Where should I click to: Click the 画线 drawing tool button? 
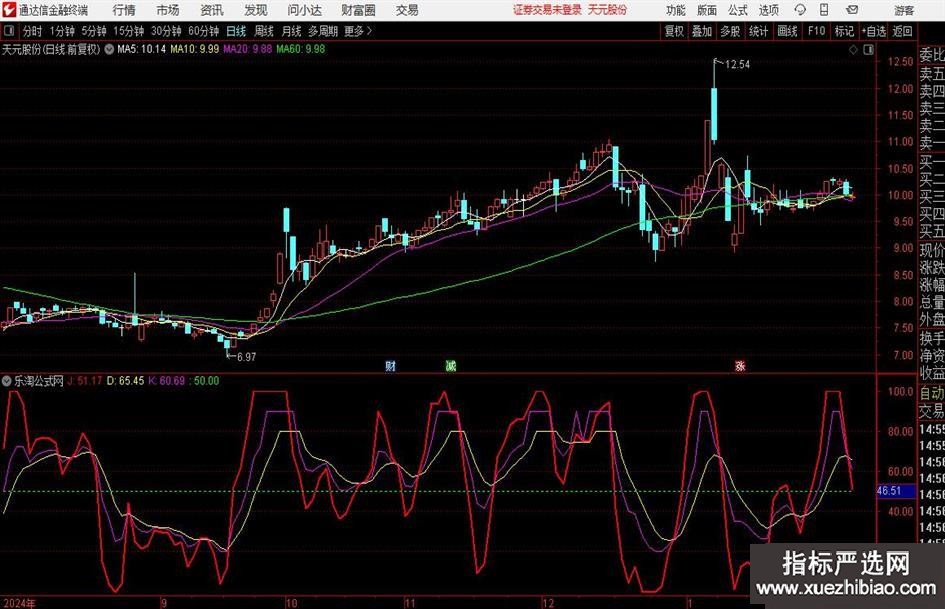click(787, 31)
